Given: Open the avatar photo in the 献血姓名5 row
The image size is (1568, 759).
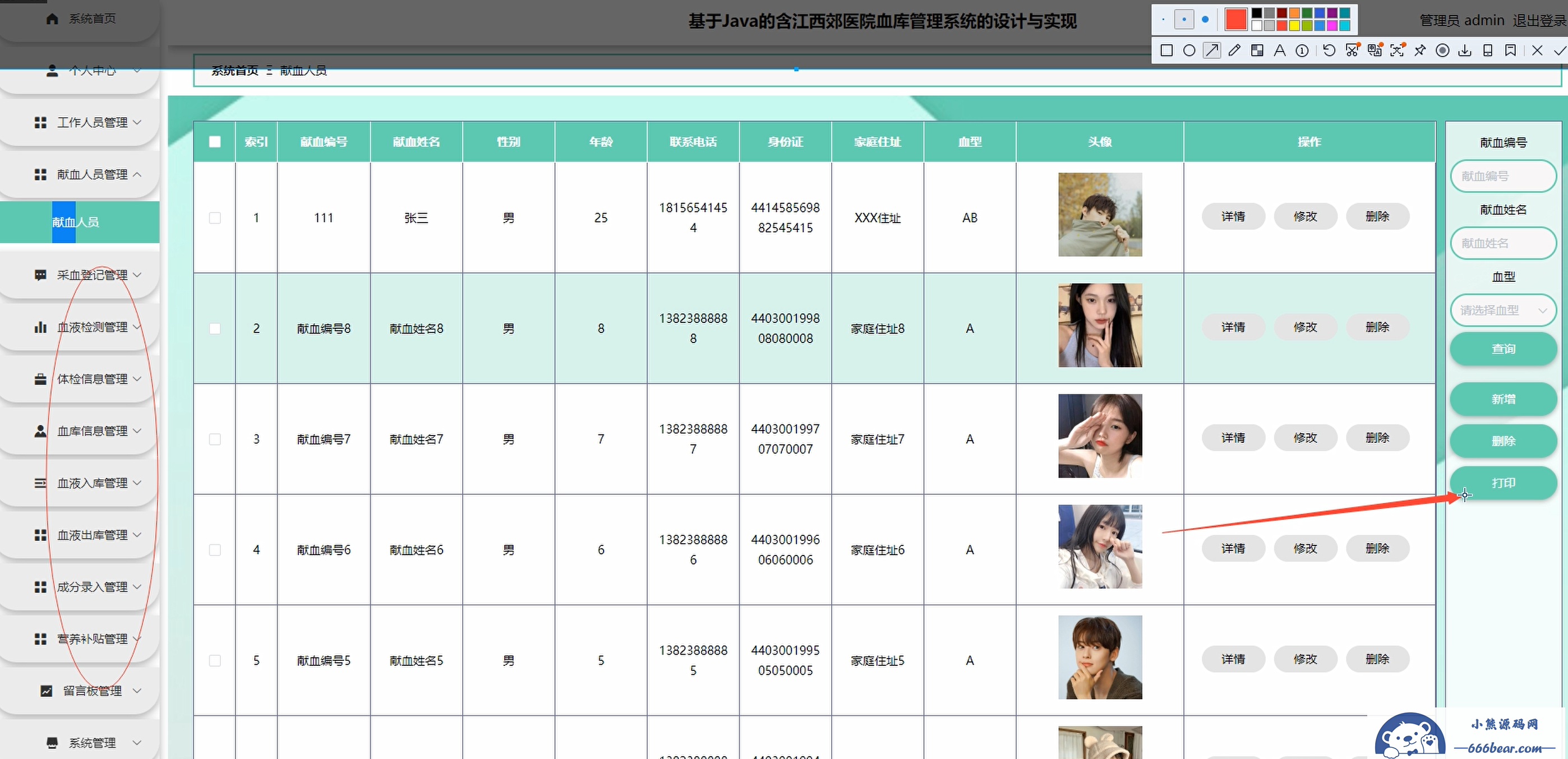Looking at the screenshot, I should tap(1100, 658).
